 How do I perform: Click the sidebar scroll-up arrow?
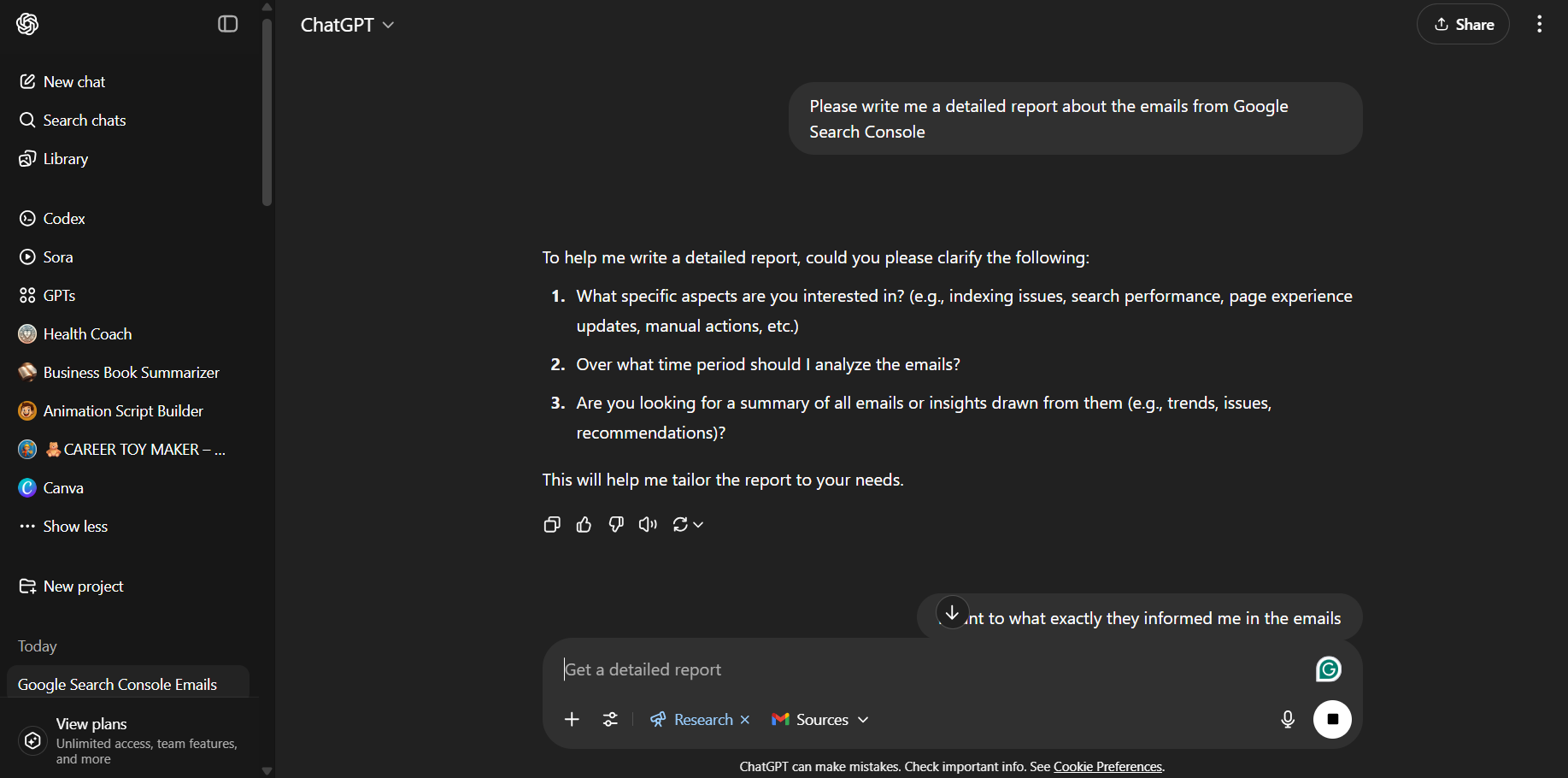(x=267, y=7)
